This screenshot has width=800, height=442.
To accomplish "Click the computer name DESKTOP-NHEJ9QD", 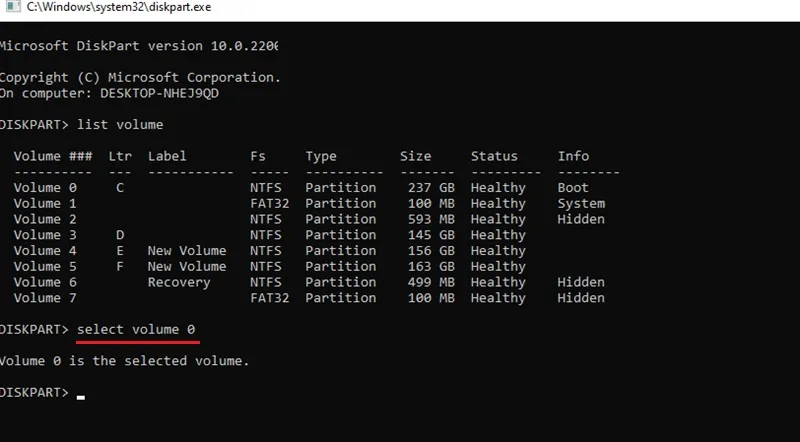I will [159, 93].
